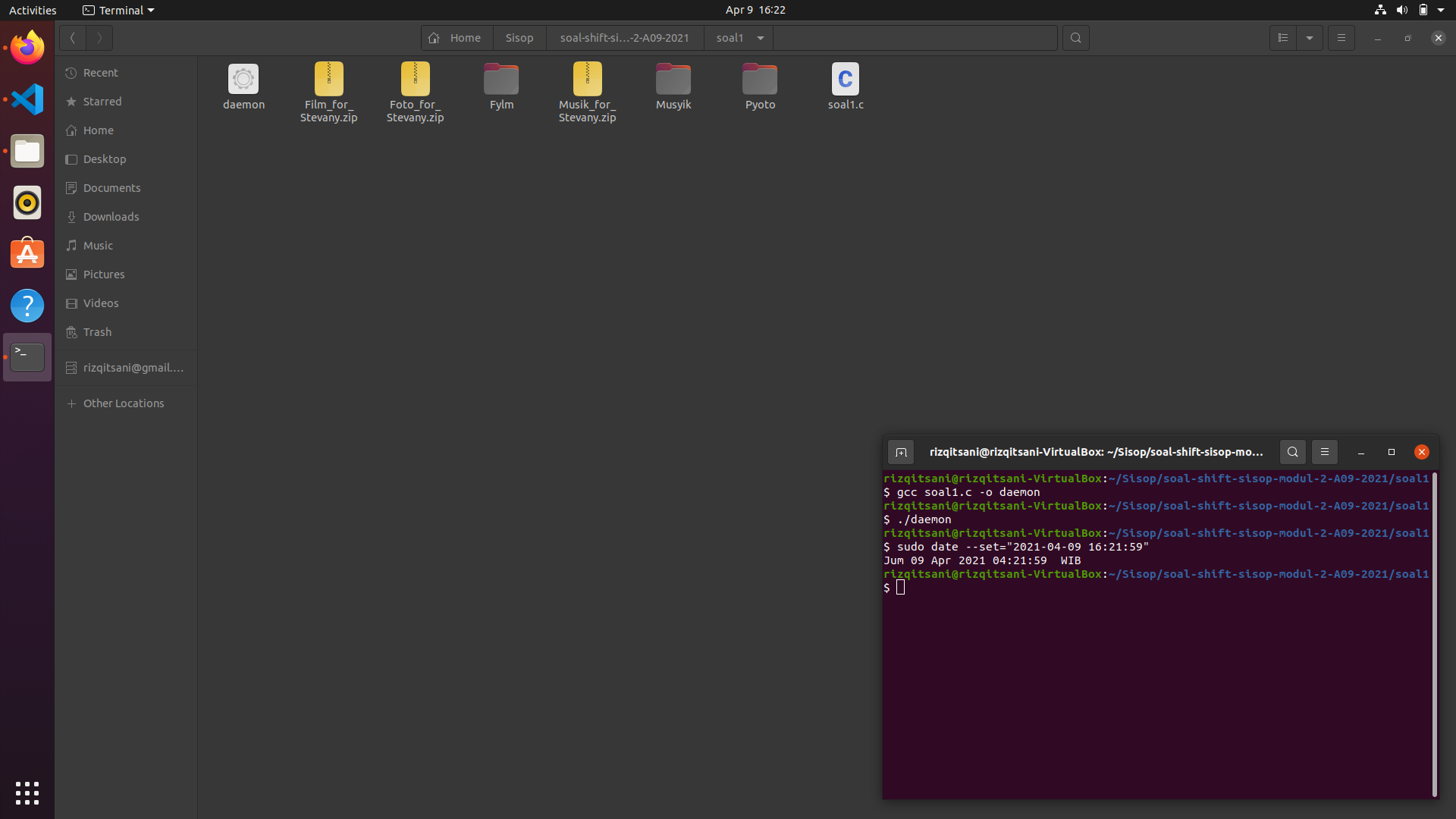
Task: Open system menu arrow in top bar
Action: [1441, 10]
